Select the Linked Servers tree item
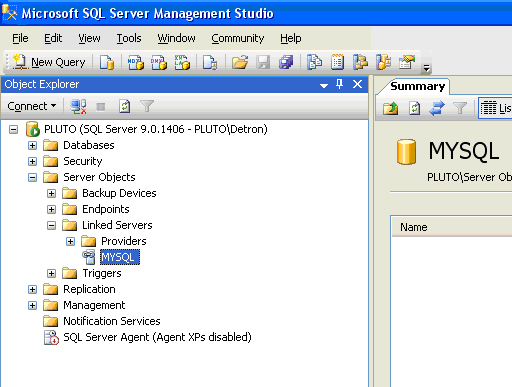This screenshot has height=387, width=512. [117, 225]
